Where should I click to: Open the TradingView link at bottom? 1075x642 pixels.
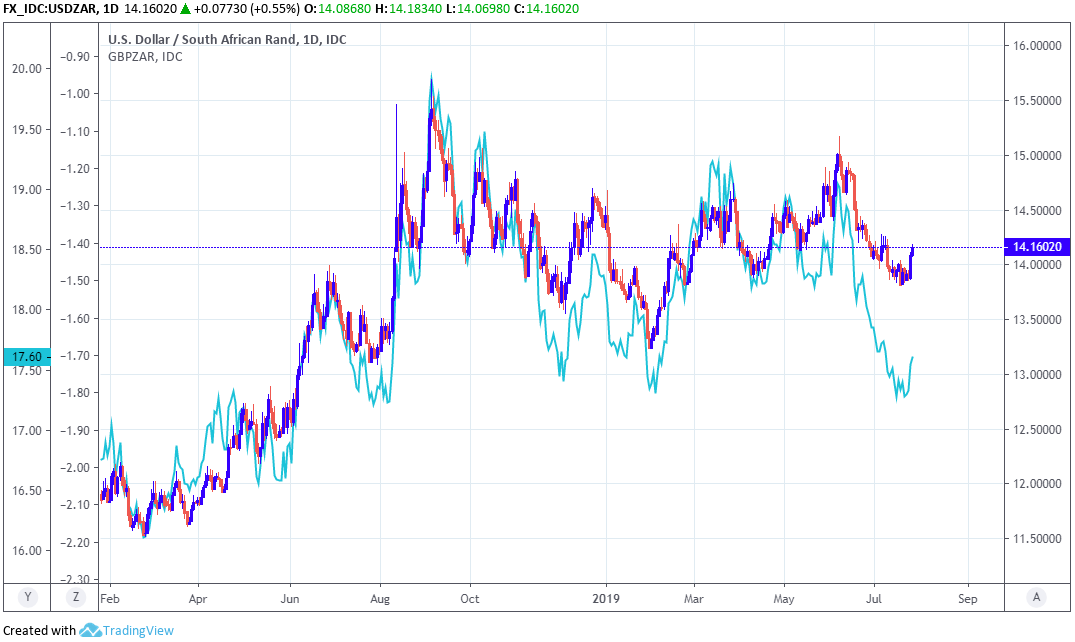(138, 630)
